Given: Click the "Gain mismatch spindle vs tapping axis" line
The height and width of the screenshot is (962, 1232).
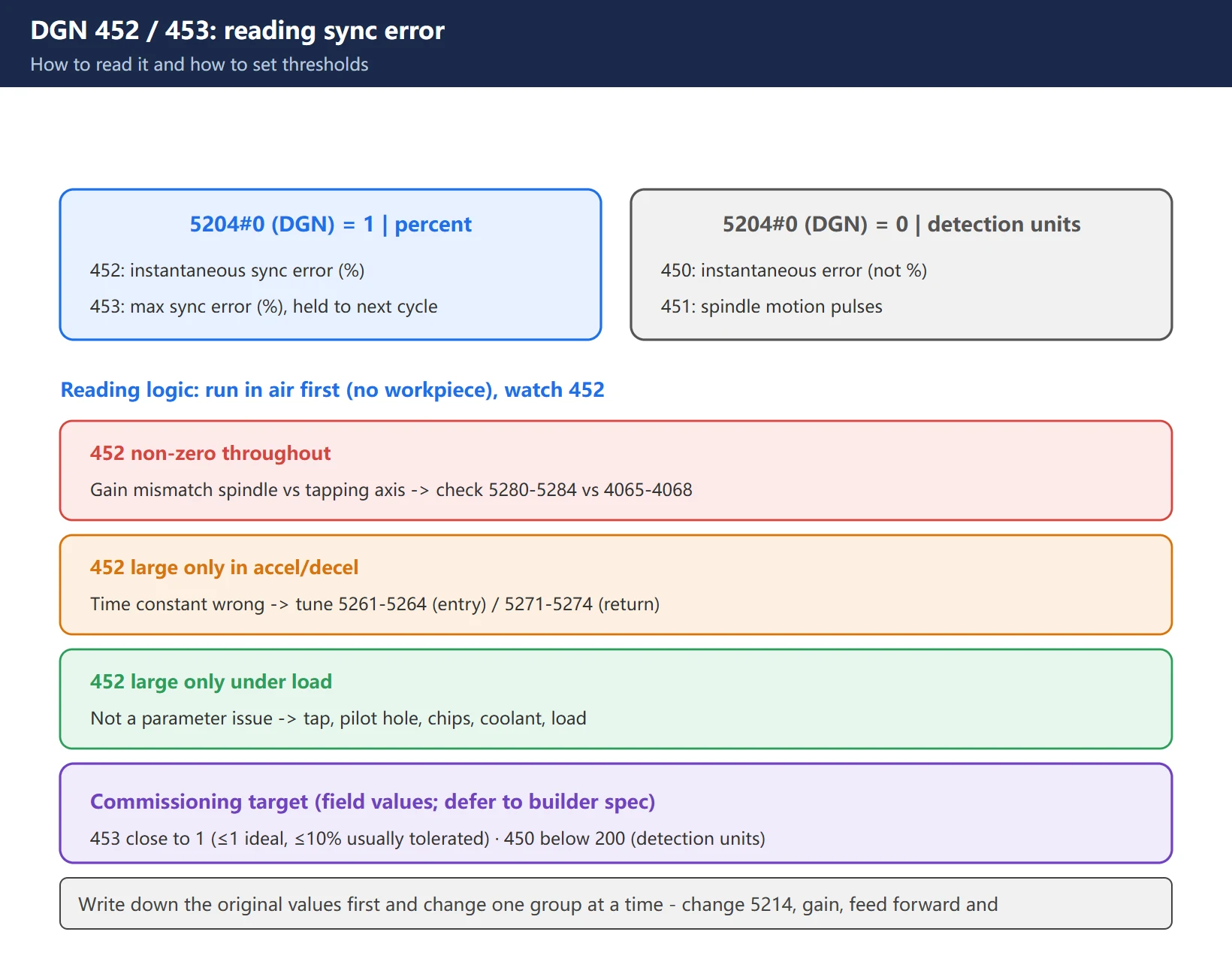Looking at the screenshot, I should pyautogui.click(x=391, y=490).
